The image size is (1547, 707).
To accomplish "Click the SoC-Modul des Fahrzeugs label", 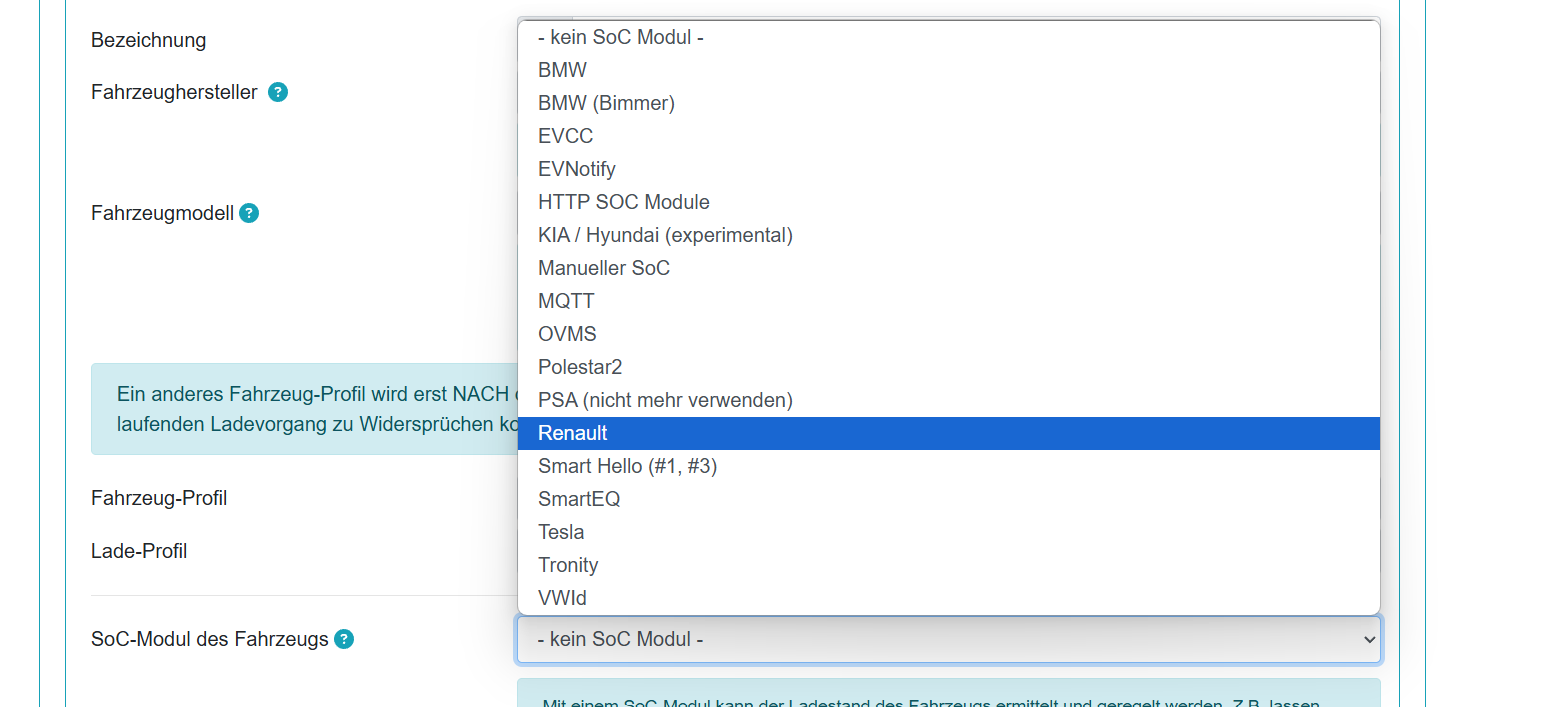I will (210, 639).
